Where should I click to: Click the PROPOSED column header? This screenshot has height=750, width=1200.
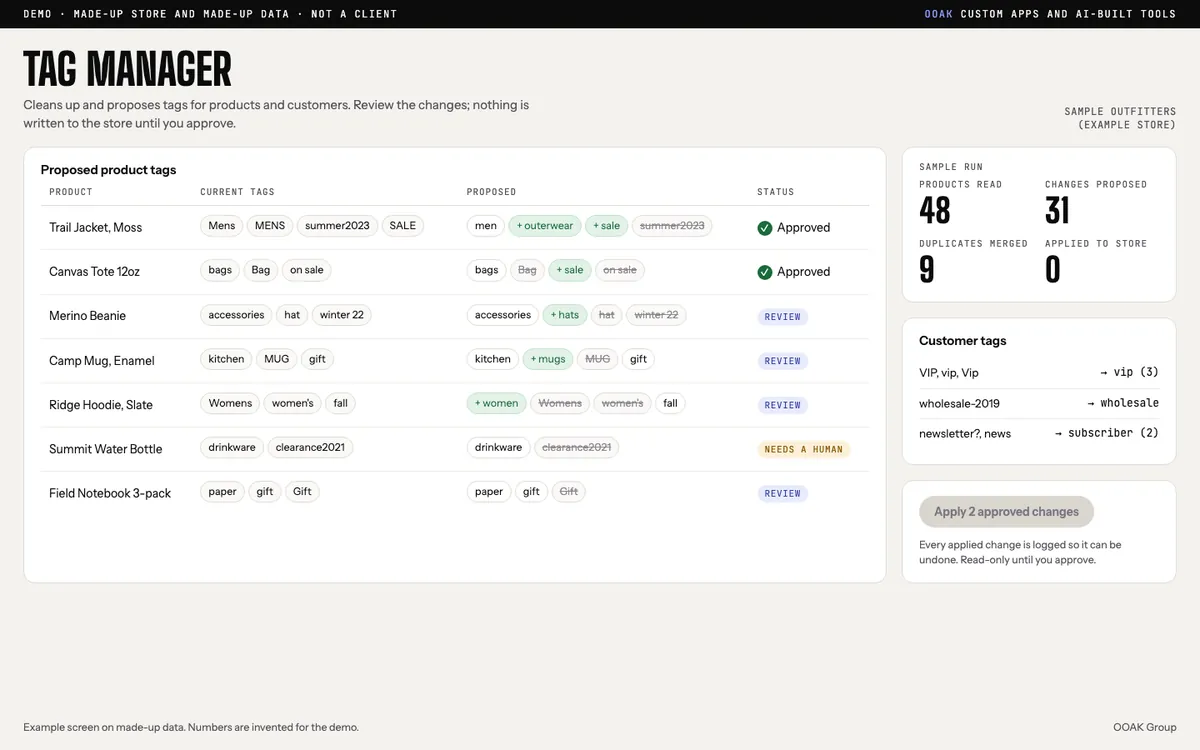[x=491, y=192]
